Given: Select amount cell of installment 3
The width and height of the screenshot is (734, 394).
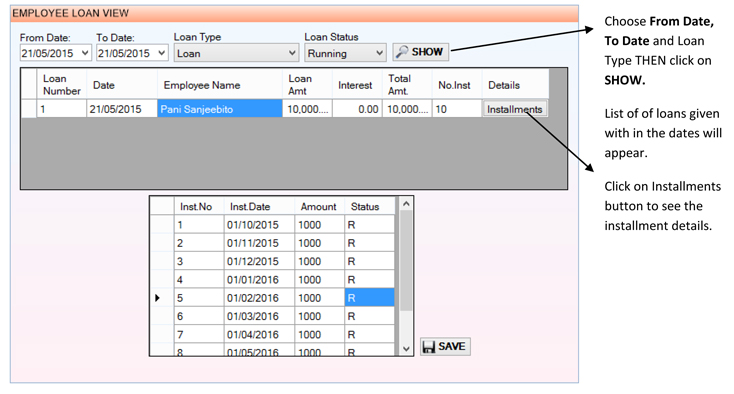Looking at the screenshot, I should (320, 261).
